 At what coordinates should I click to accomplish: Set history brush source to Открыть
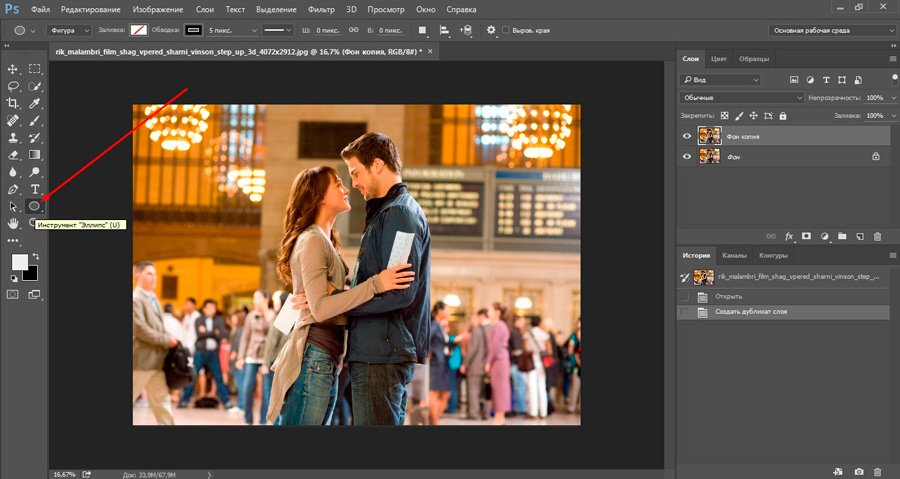coord(684,297)
